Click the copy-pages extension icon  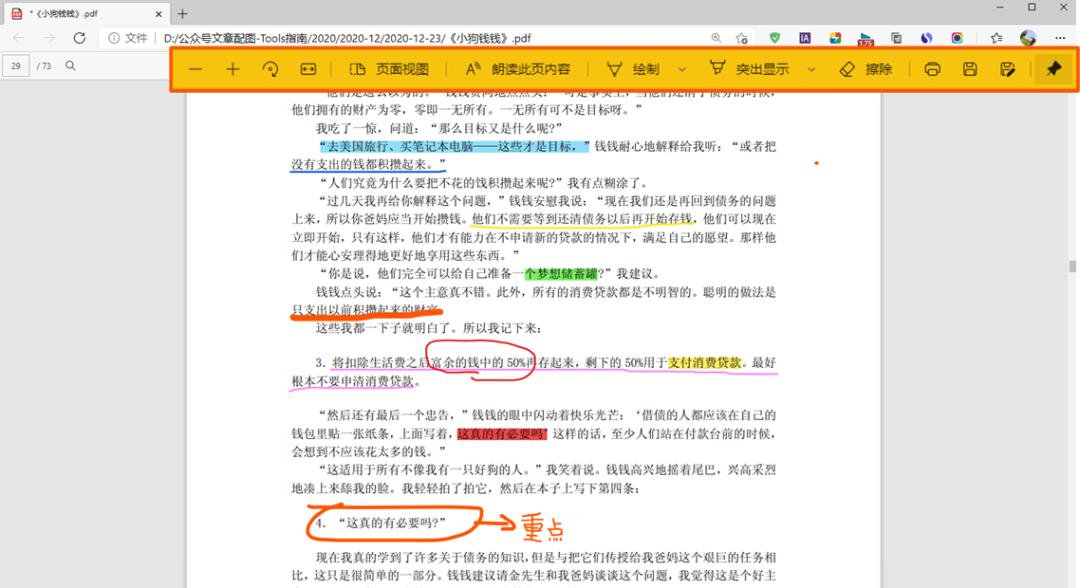[x=896, y=38]
